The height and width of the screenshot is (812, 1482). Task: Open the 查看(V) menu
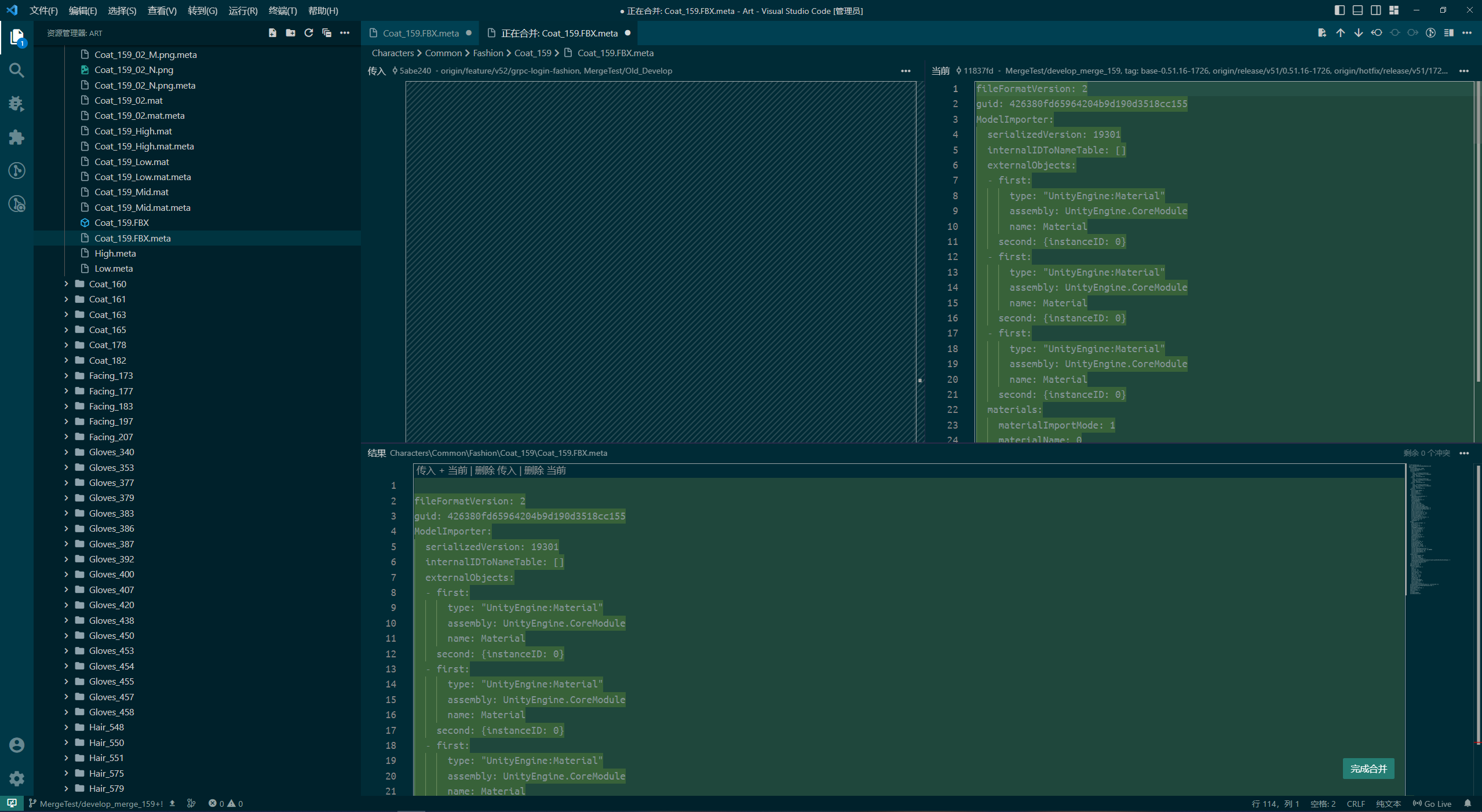pos(162,10)
